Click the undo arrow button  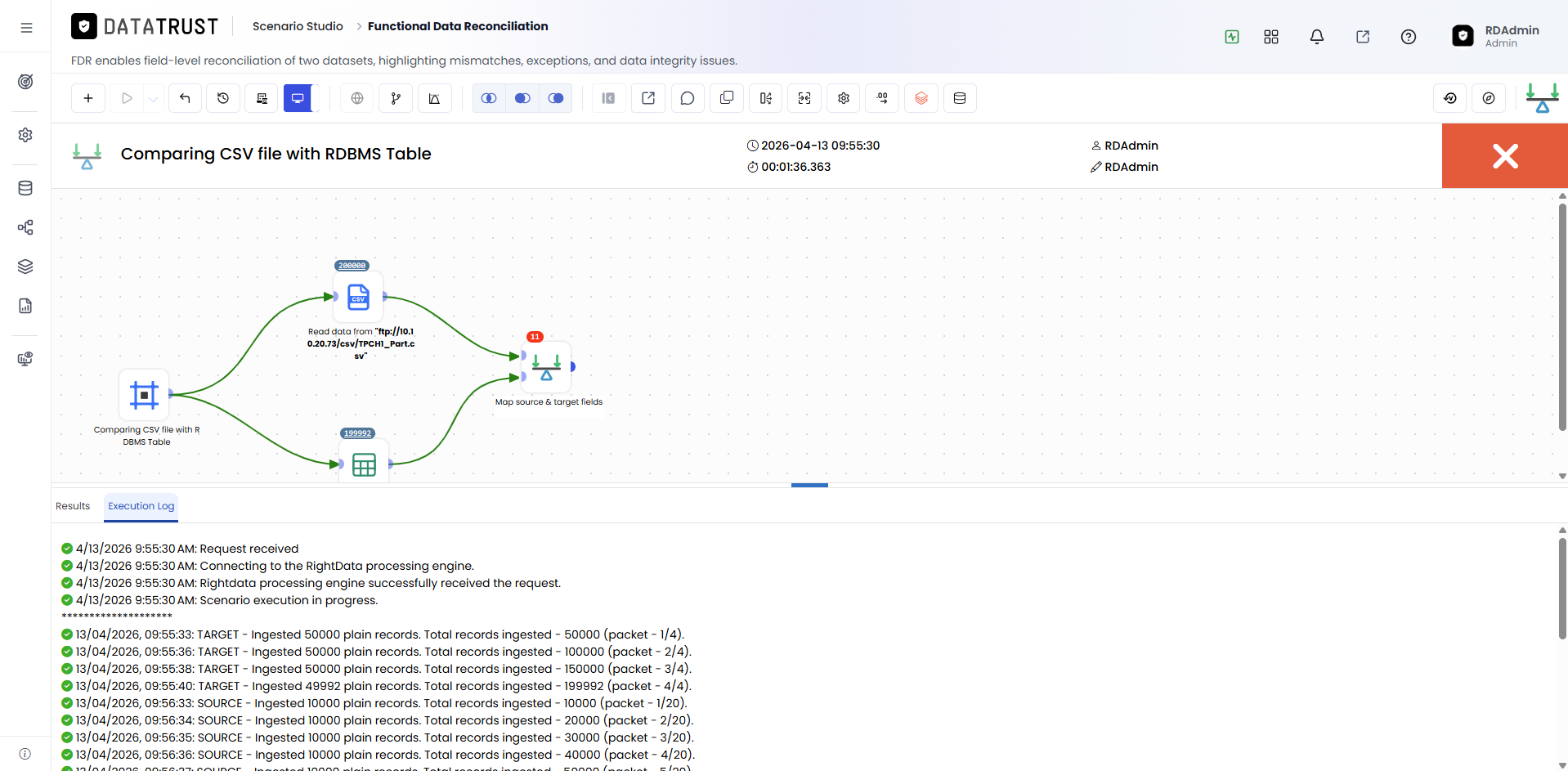[185, 98]
